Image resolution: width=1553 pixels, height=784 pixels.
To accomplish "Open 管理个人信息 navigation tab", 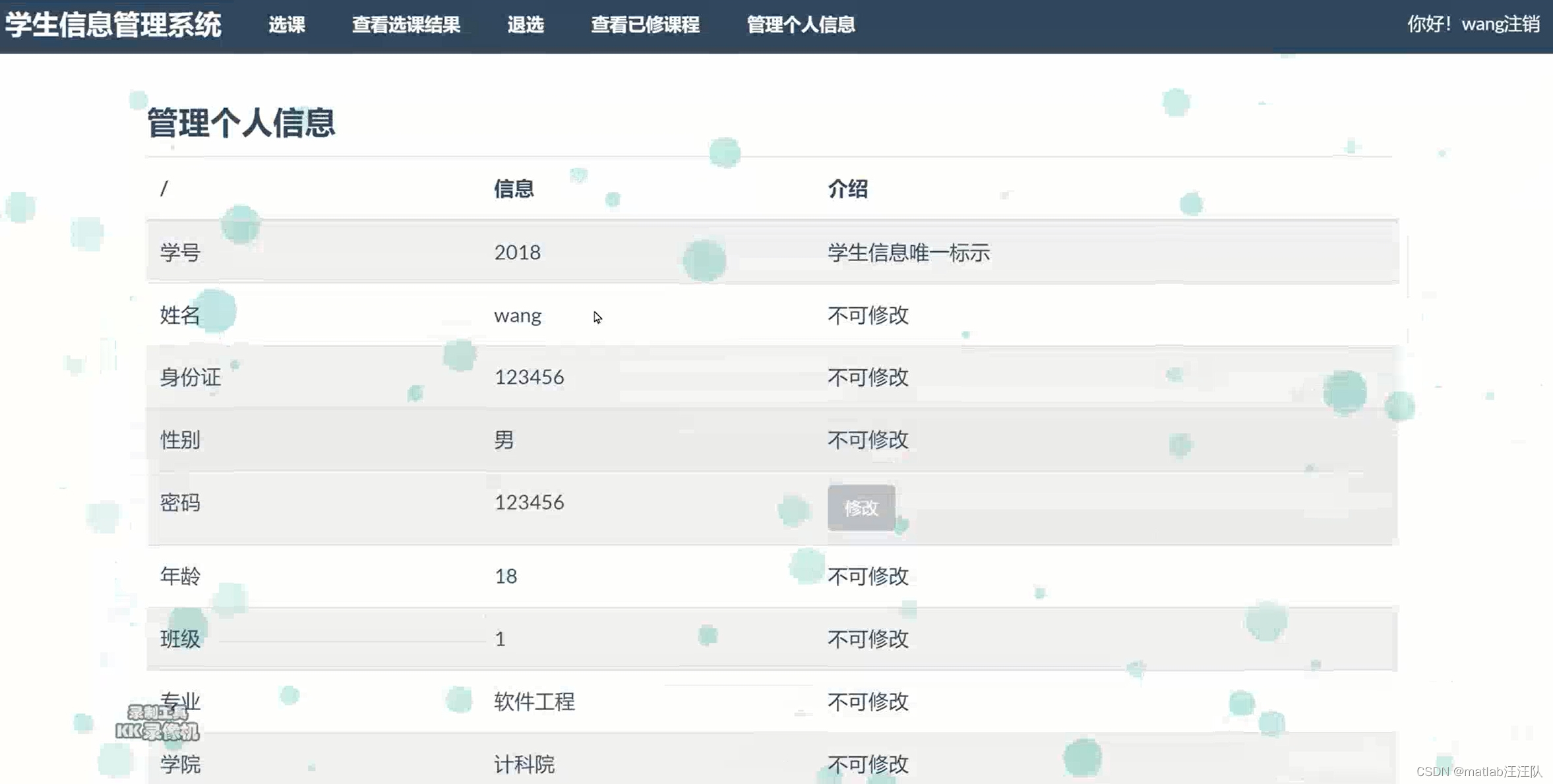I will pos(801,25).
